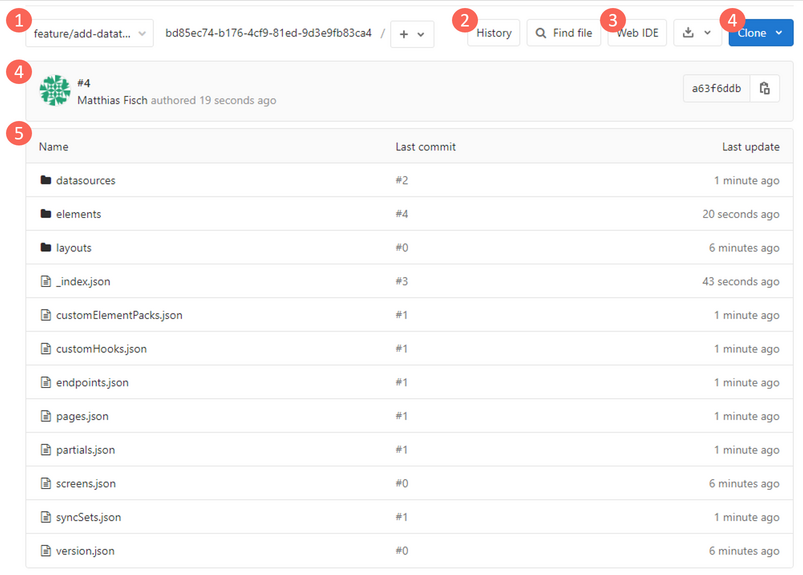Open the customElementPacks.json file
The image size is (803, 575).
tap(119, 315)
